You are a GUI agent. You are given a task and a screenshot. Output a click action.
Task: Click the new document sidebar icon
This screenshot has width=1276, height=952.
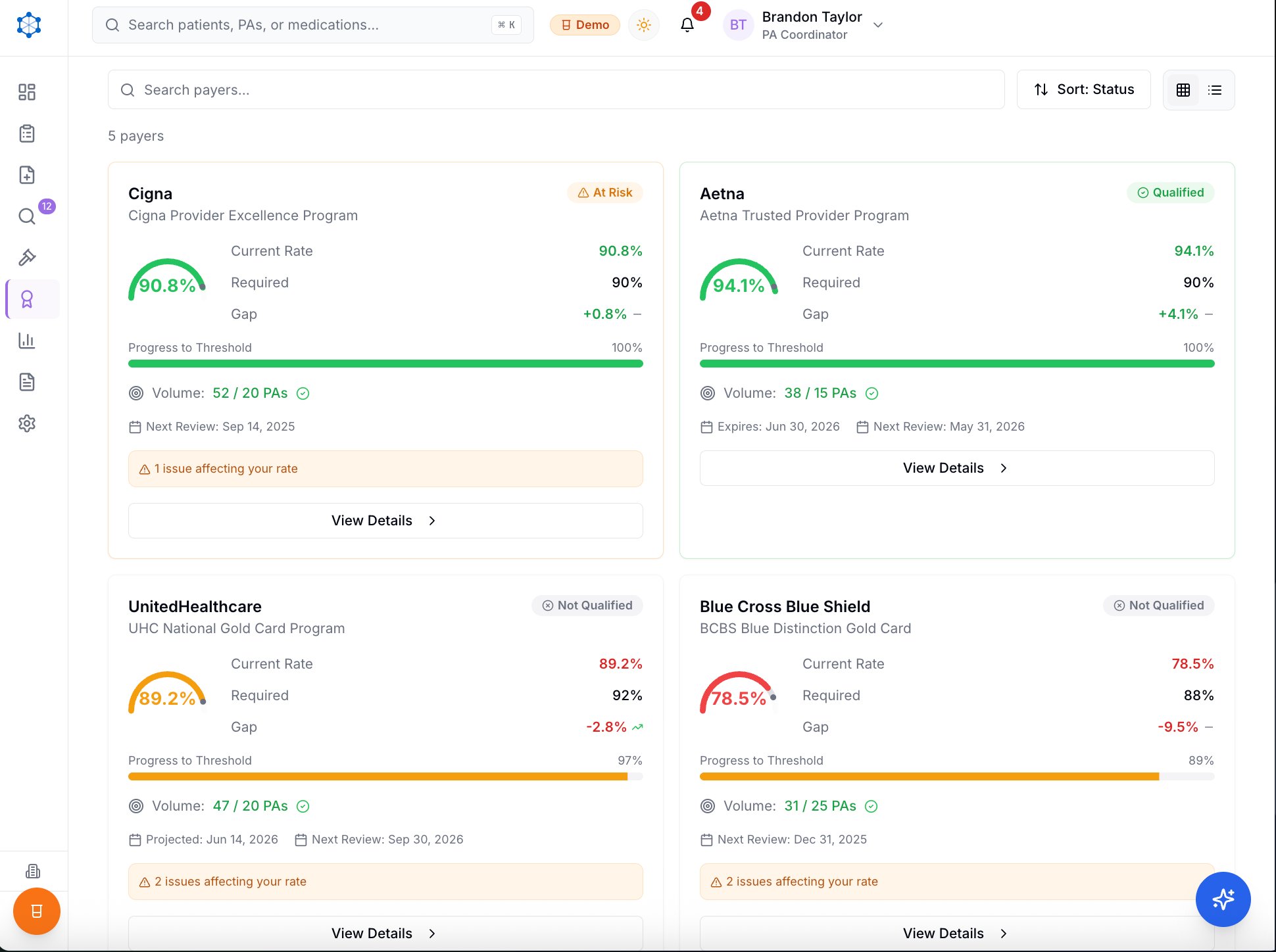[x=27, y=174]
